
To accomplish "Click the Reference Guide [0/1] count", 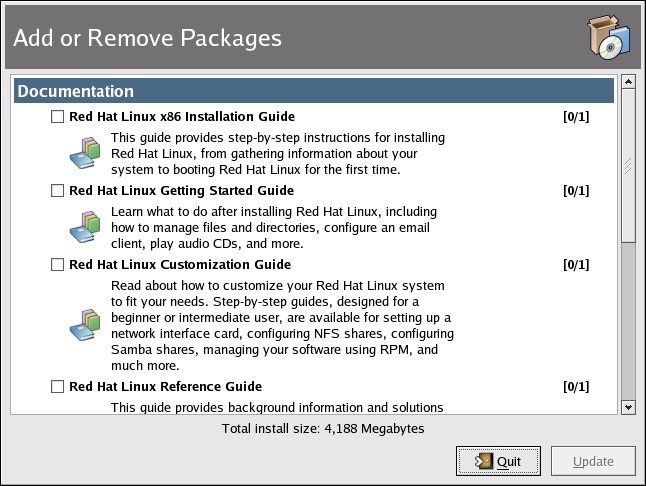I will (576, 386).
